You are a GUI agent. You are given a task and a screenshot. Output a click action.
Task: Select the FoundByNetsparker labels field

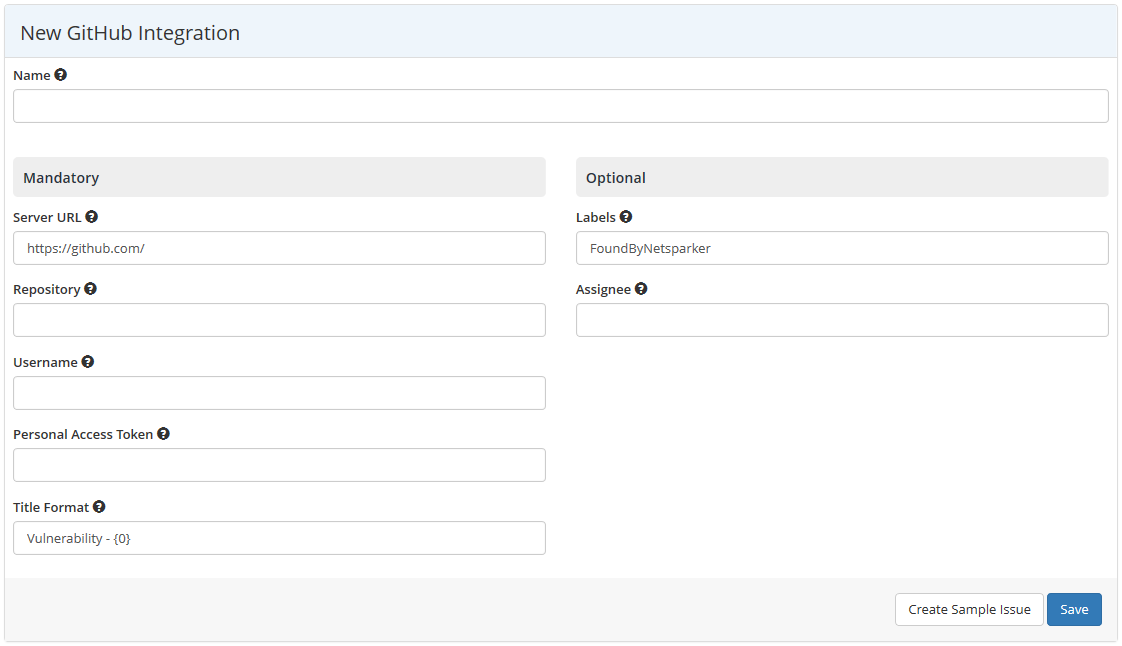pos(842,247)
